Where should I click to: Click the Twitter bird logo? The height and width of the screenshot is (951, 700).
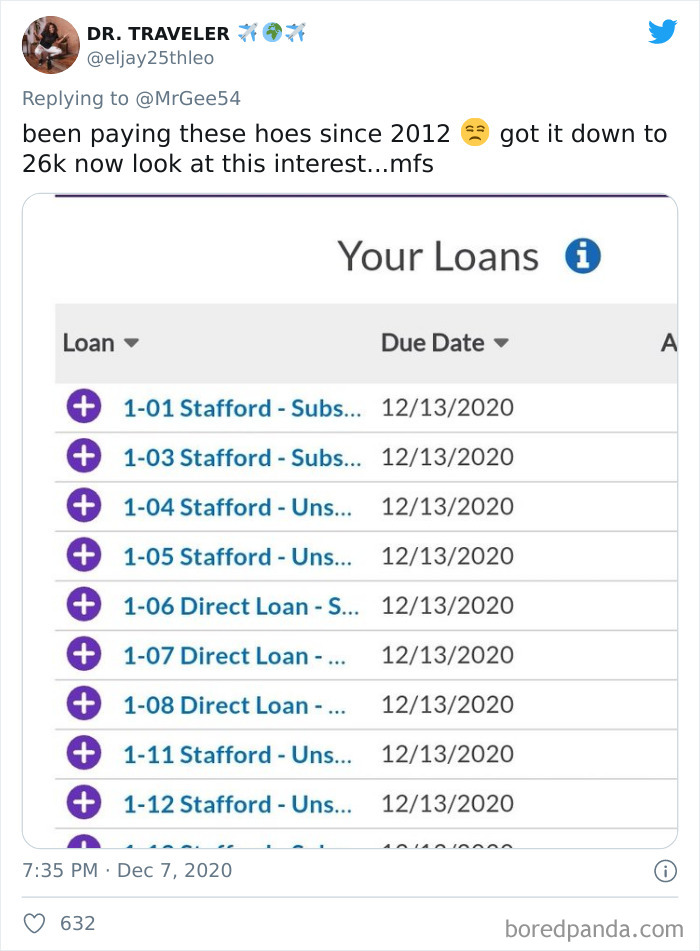click(x=662, y=31)
